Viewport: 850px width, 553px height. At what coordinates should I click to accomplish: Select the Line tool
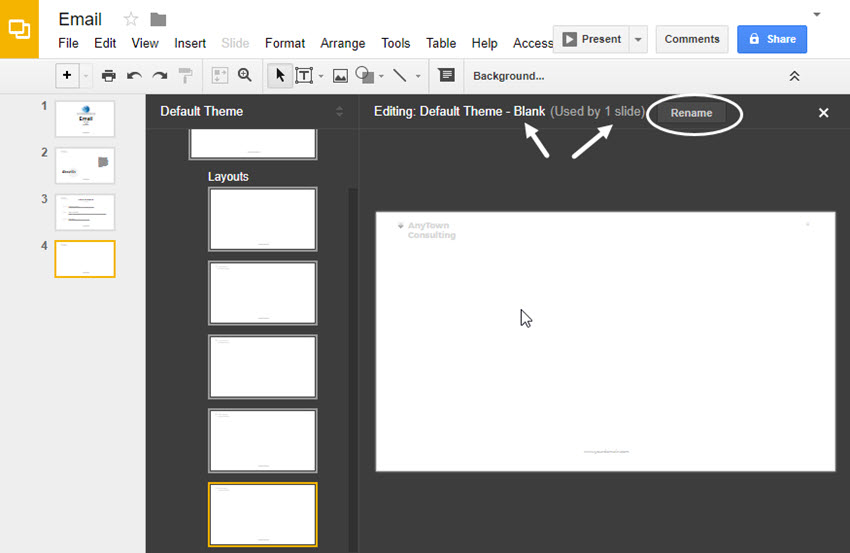point(400,75)
